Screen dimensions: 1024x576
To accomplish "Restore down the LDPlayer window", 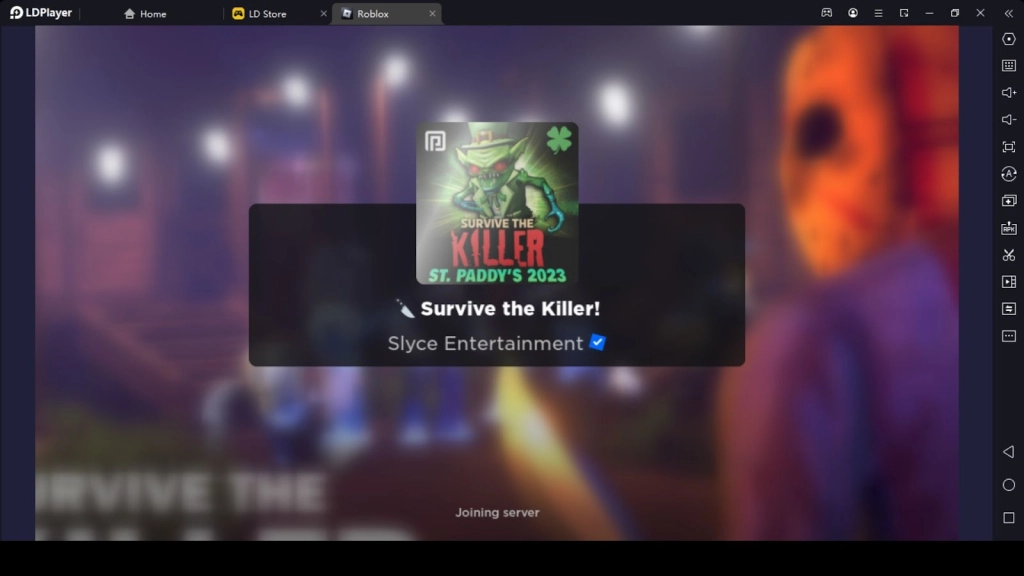I will [x=955, y=13].
